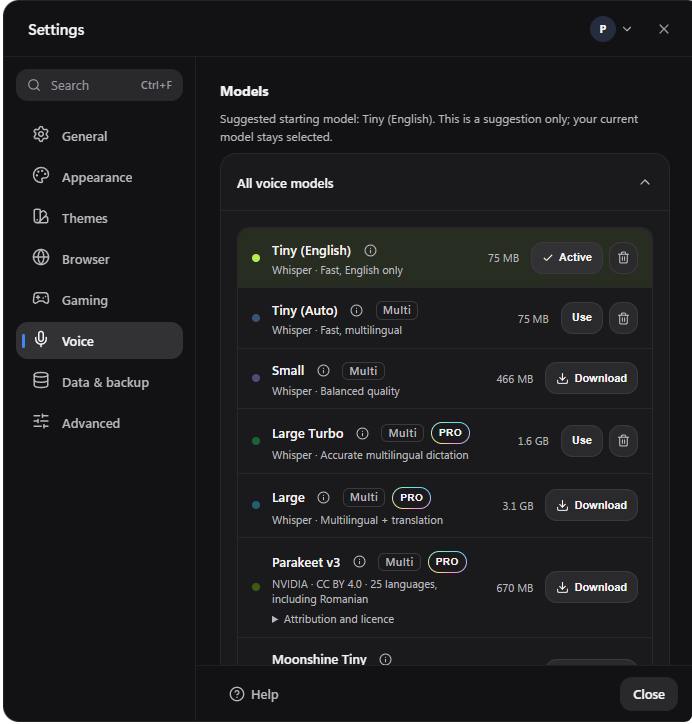Click the Data & backup database icon
692x724 pixels.
[x=41, y=380]
